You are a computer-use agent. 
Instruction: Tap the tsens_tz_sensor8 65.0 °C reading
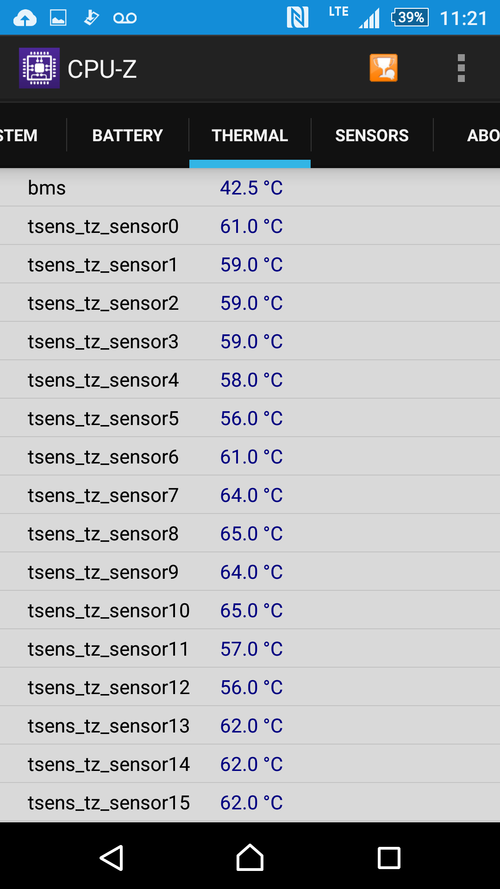[x=251, y=534]
